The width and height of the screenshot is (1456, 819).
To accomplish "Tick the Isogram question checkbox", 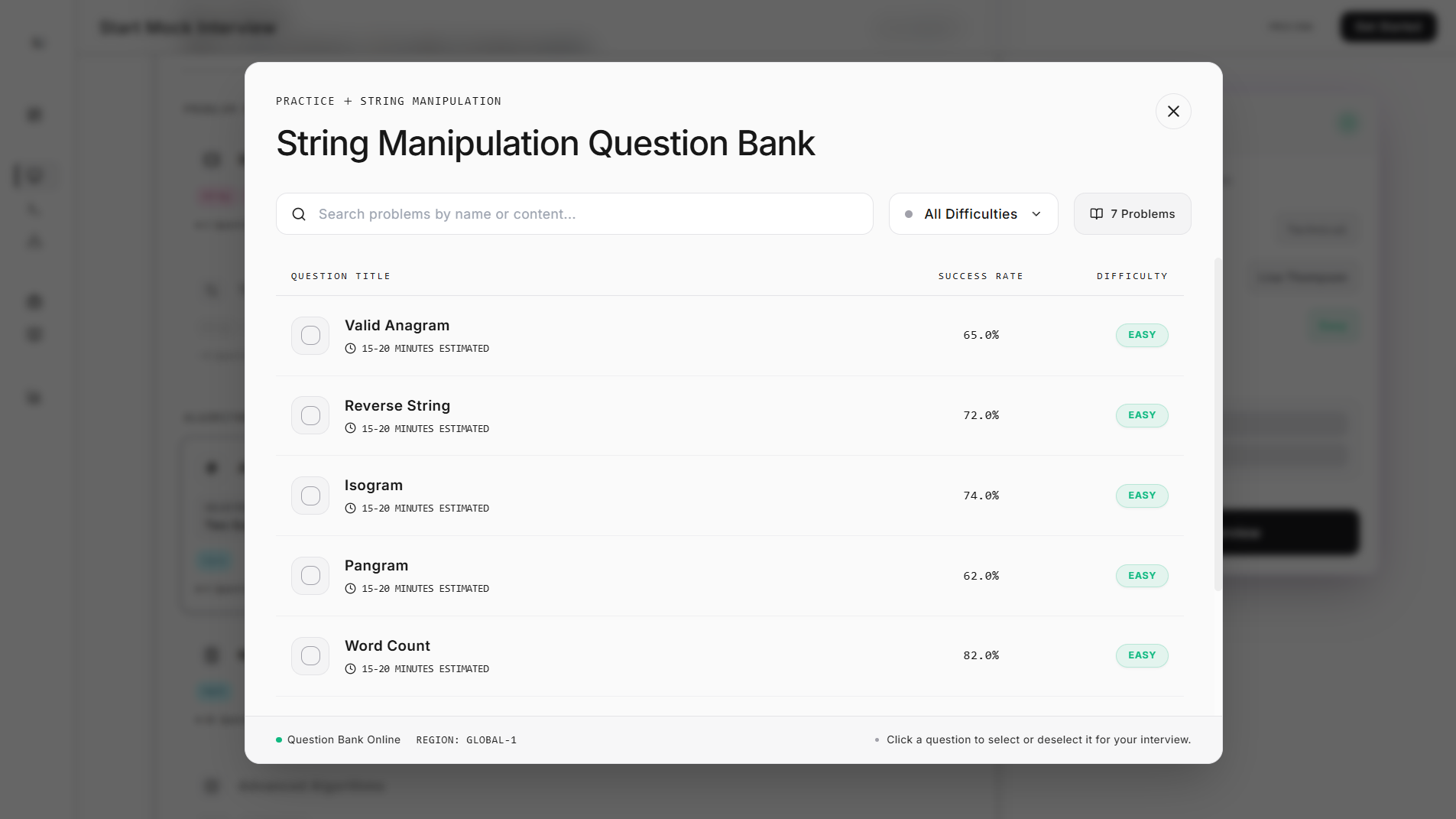I will 310,496.
